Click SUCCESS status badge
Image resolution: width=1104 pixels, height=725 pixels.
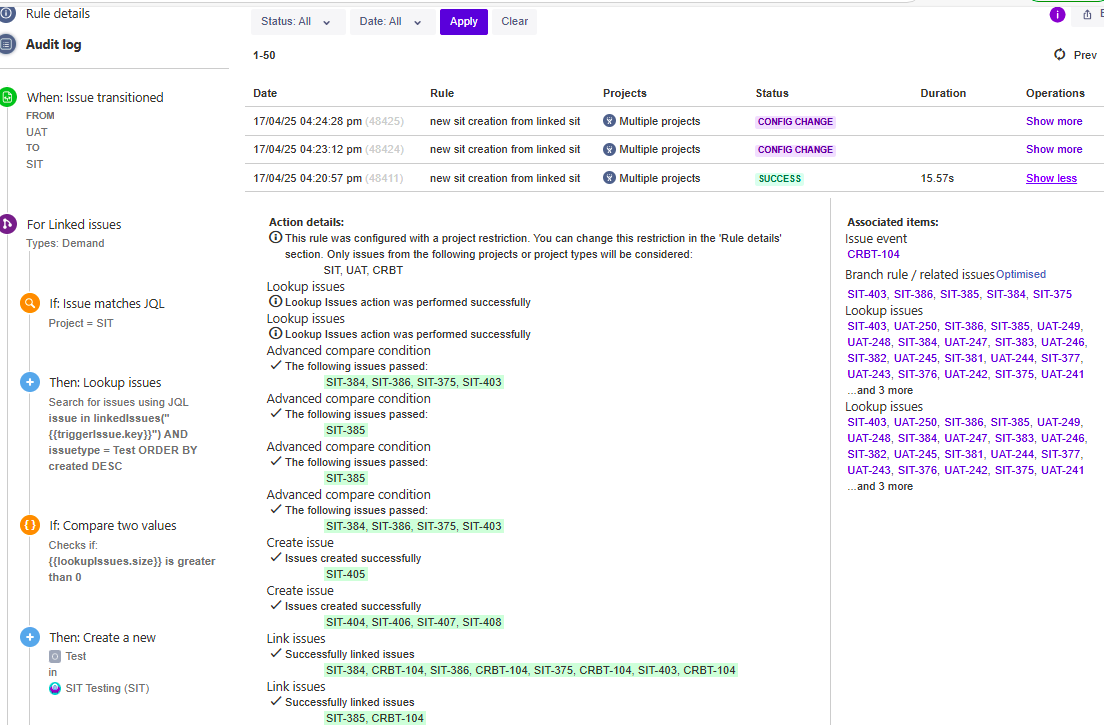point(779,179)
